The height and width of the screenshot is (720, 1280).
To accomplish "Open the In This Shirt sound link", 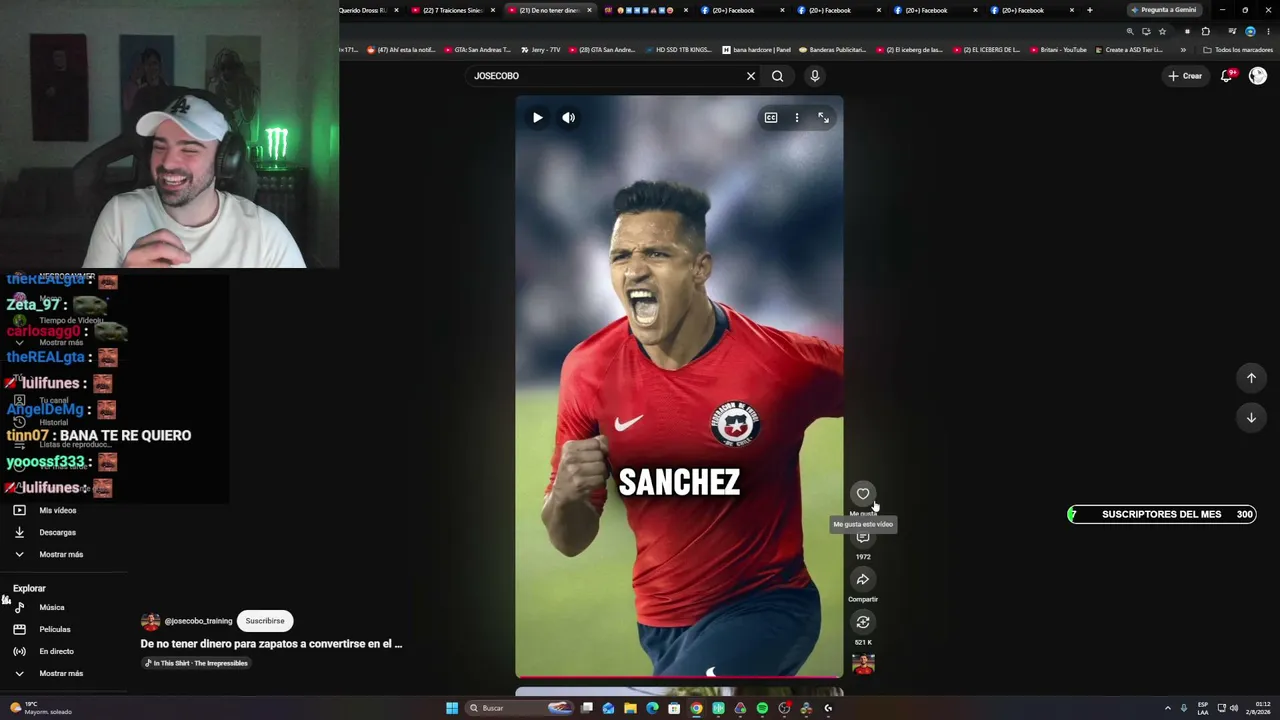I will point(196,663).
